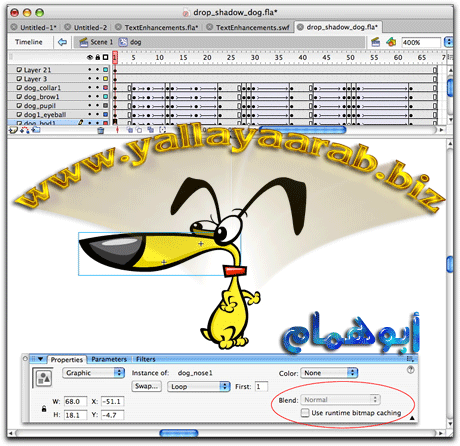Image resolution: width=460 pixels, height=446 pixels.
Task: Click the Timeline toggle button
Action: click(x=29, y=42)
